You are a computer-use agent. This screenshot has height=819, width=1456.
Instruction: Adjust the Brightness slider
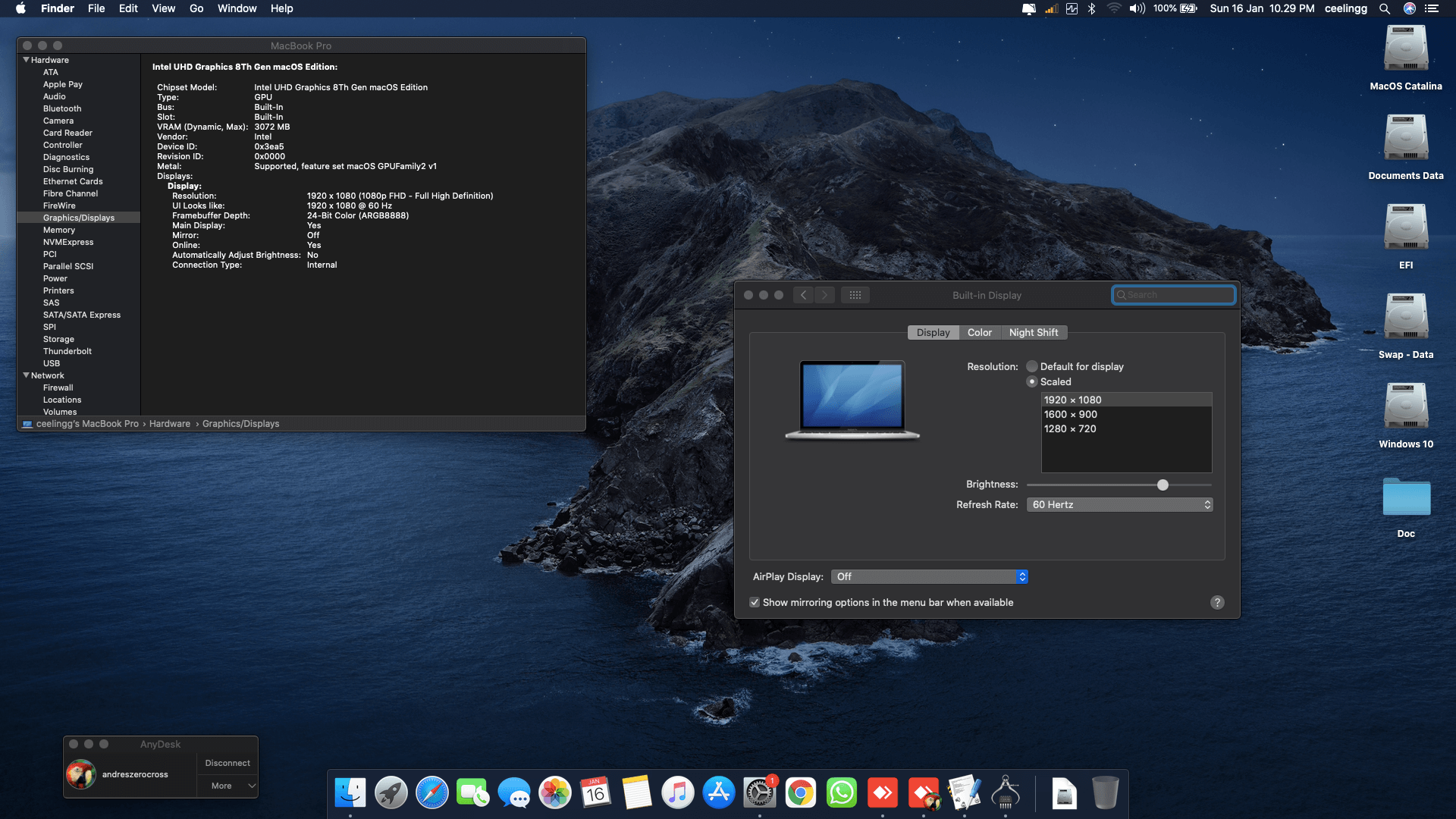(x=1163, y=485)
